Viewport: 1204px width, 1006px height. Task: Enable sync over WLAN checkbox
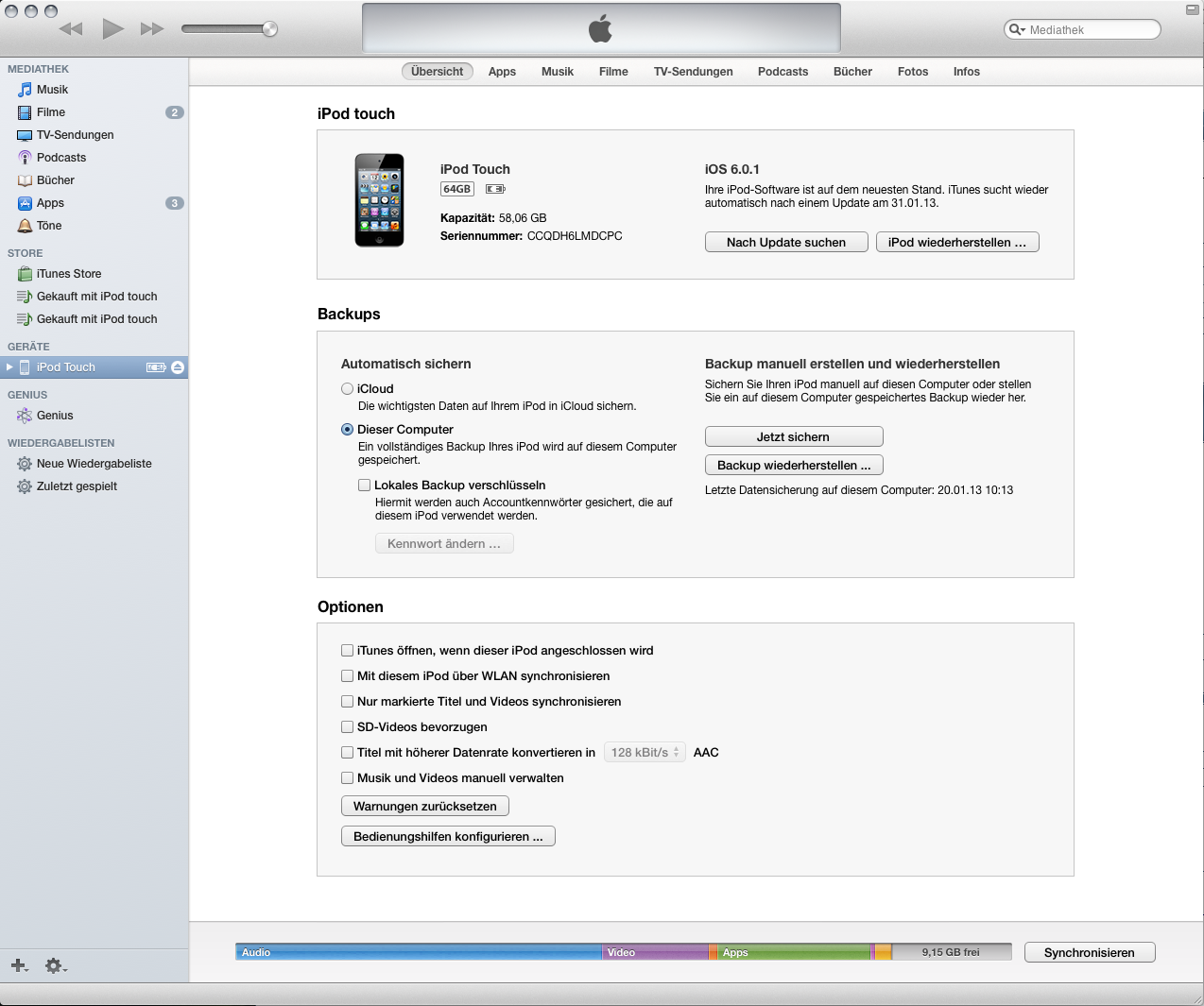(x=347, y=676)
